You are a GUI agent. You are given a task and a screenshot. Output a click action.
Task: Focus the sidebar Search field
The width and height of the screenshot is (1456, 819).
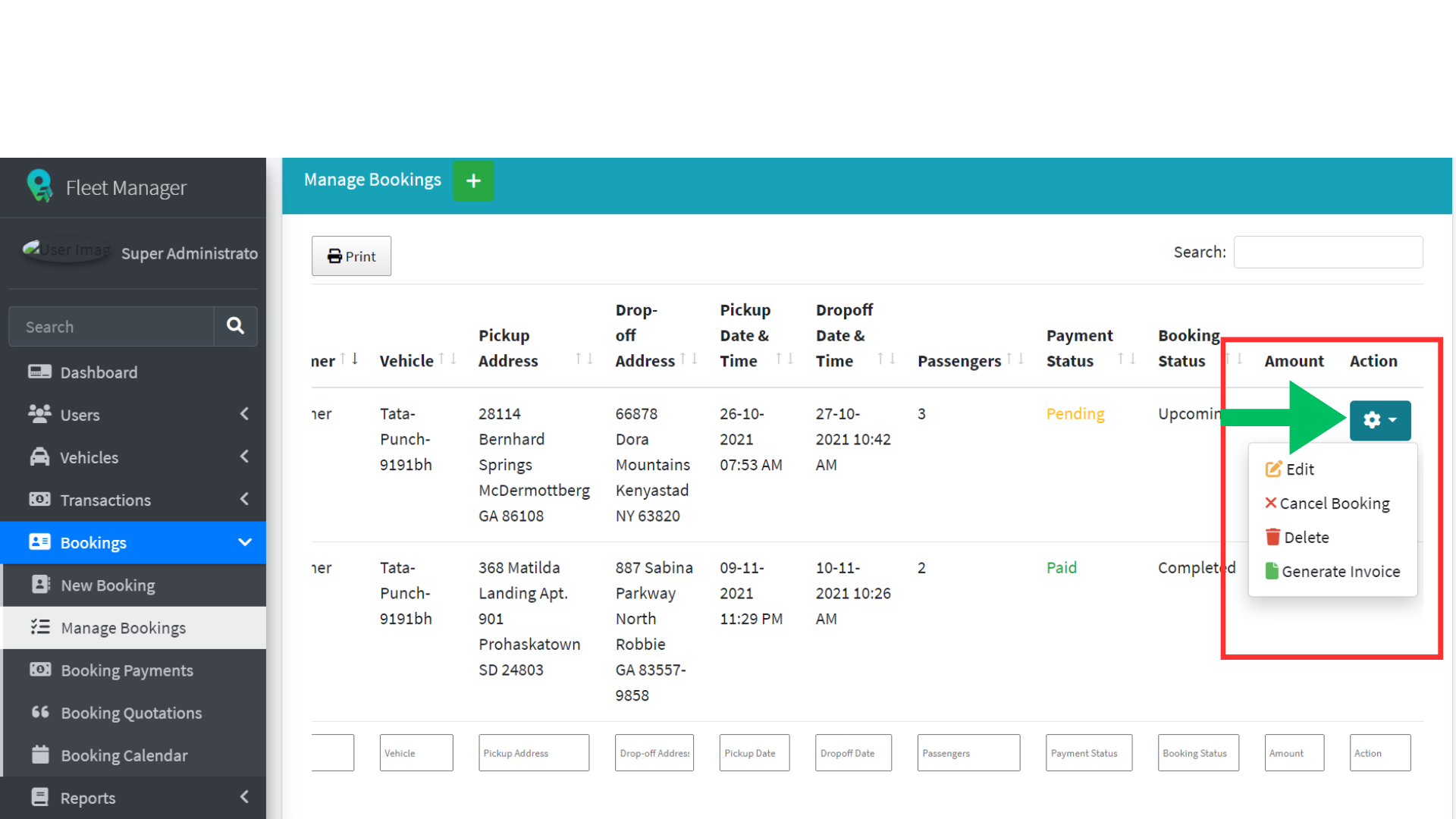(x=111, y=327)
